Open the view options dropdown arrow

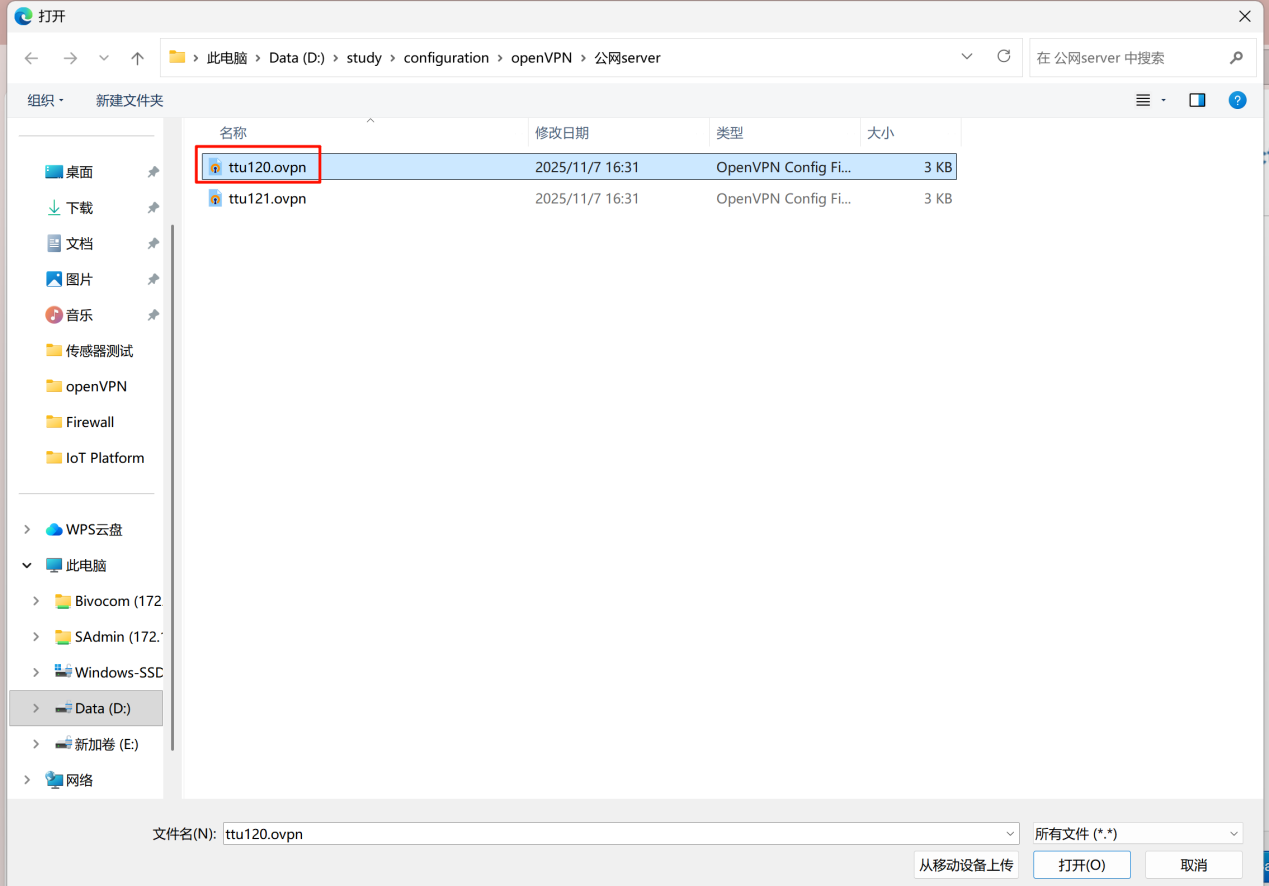[x=1163, y=100]
